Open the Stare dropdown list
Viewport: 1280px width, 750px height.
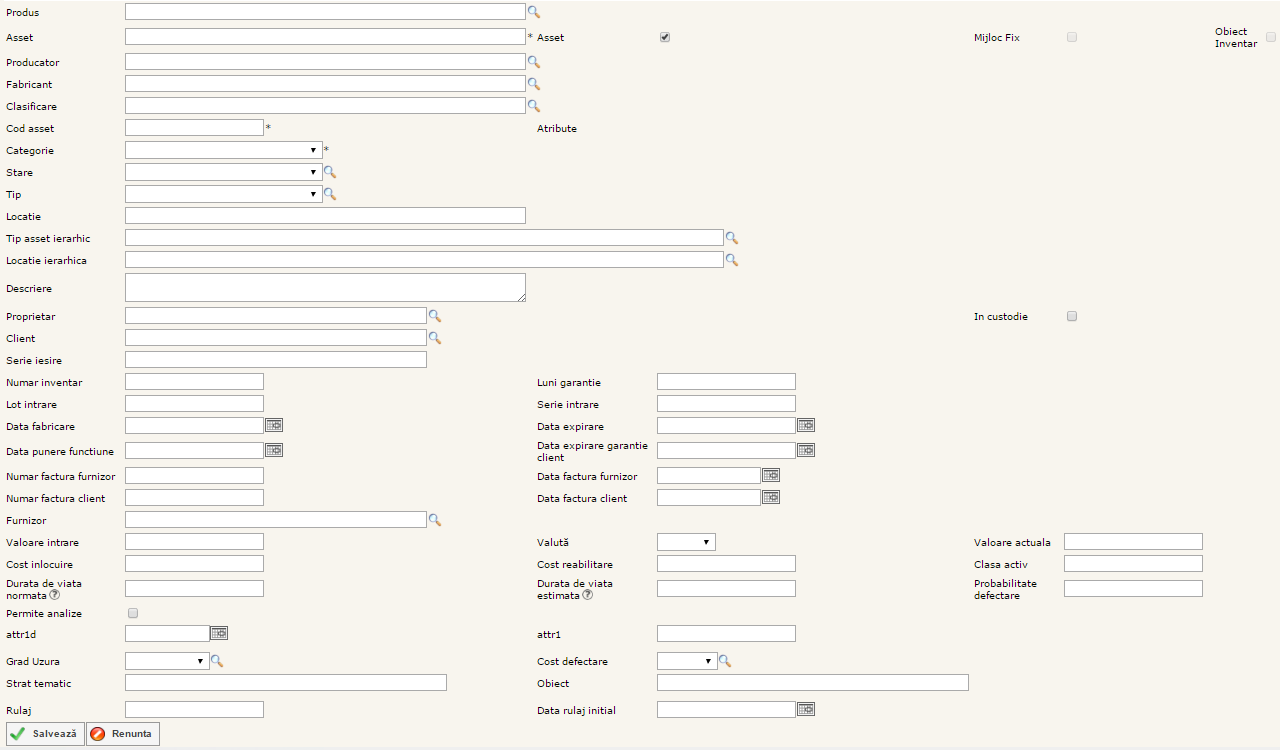tap(223, 173)
